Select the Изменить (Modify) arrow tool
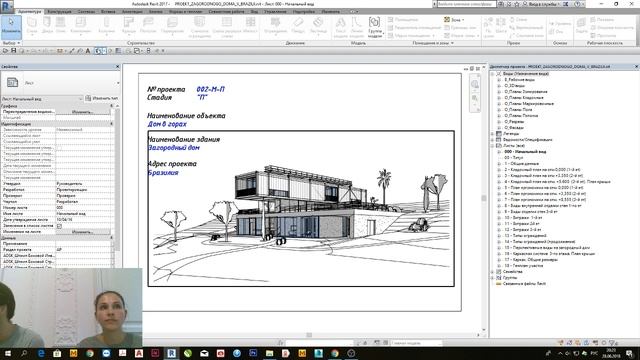The width and height of the screenshot is (640, 360). pyautogui.click(x=11, y=26)
